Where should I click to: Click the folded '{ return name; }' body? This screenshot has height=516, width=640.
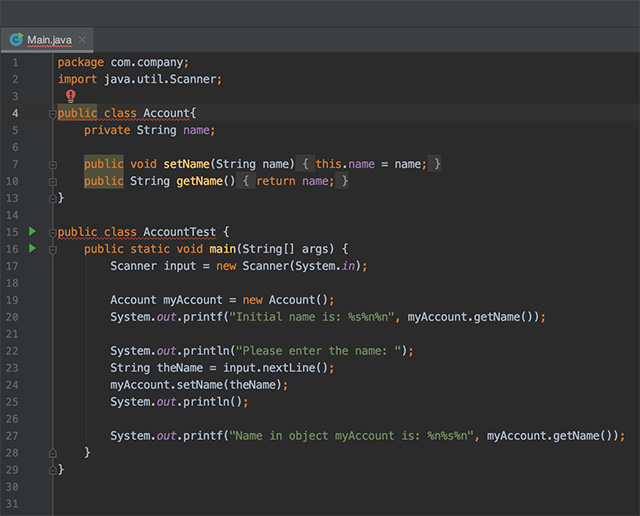pyautogui.click(x=293, y=181)
